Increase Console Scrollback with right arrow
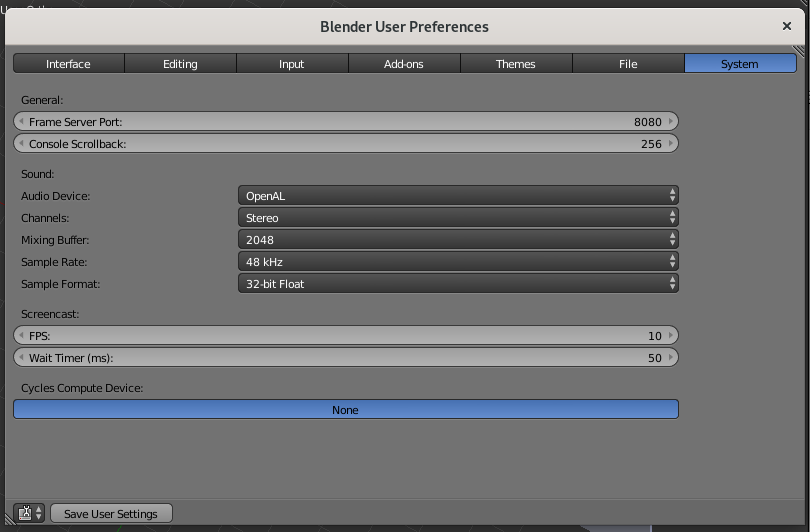Viewport: 810px width, 532px height. coord(671,143)
